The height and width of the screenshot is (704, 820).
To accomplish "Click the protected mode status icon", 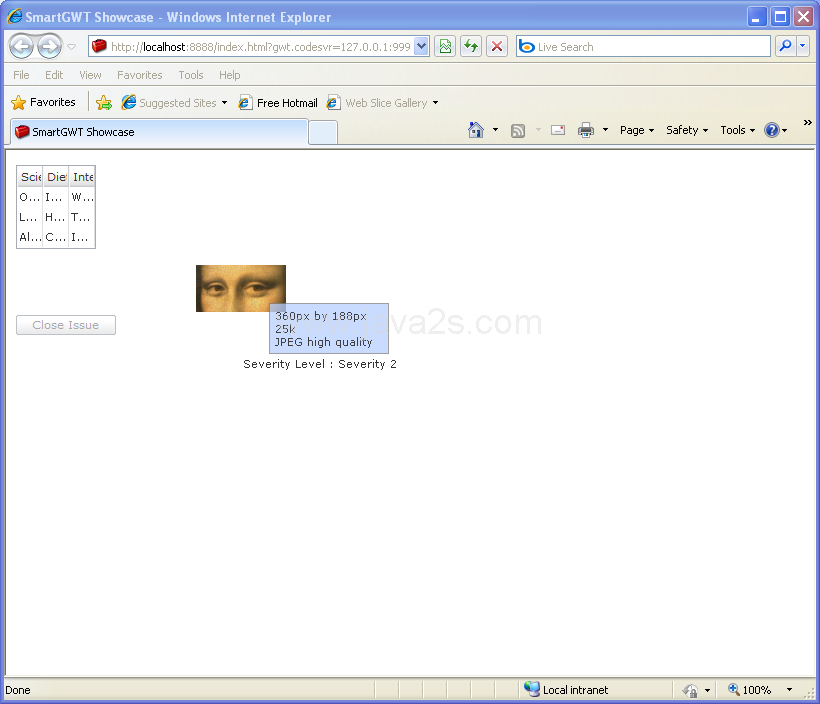I will click(x=690, y=690).
